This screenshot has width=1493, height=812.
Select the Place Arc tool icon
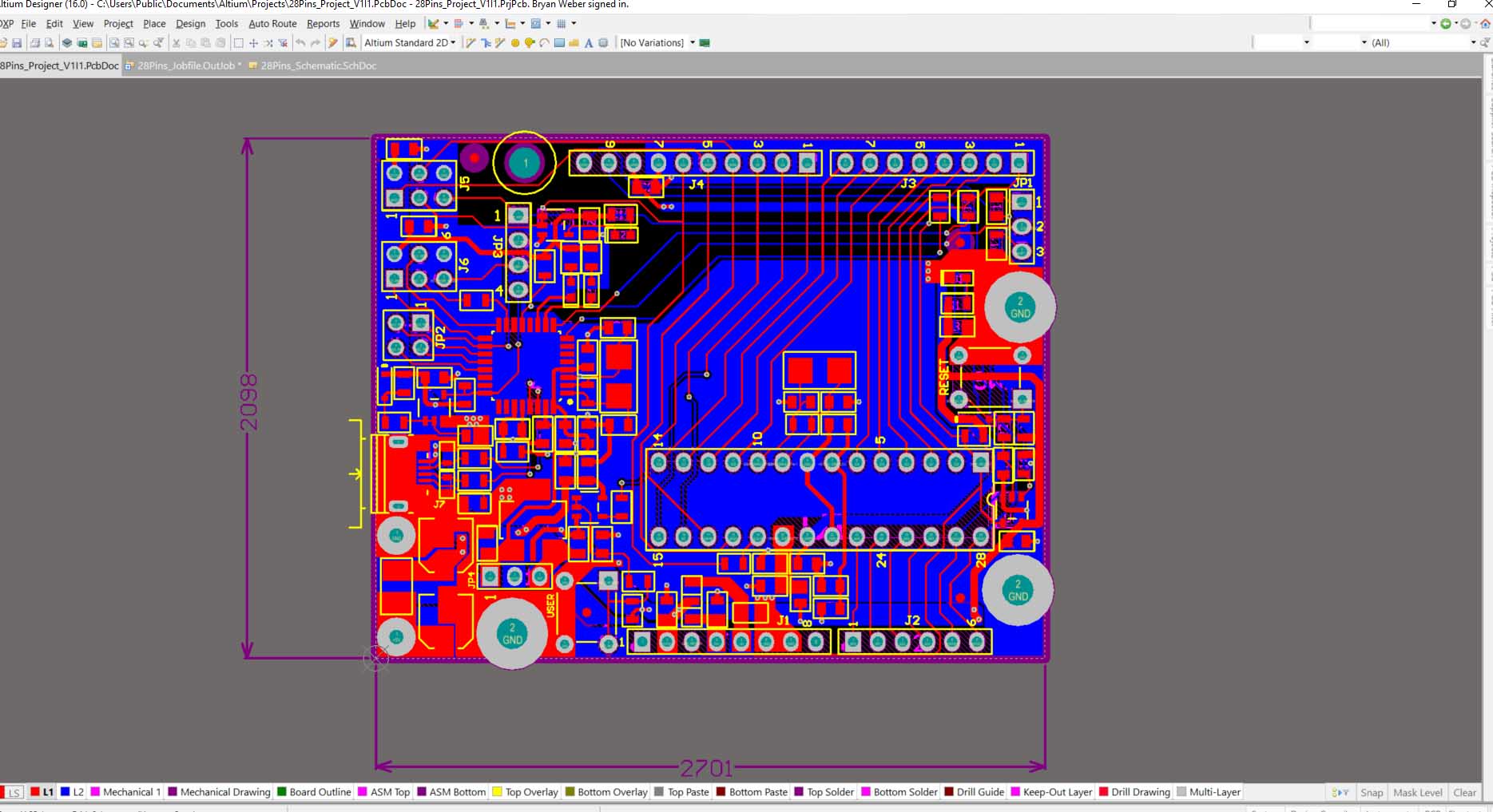tap(544, 43)
